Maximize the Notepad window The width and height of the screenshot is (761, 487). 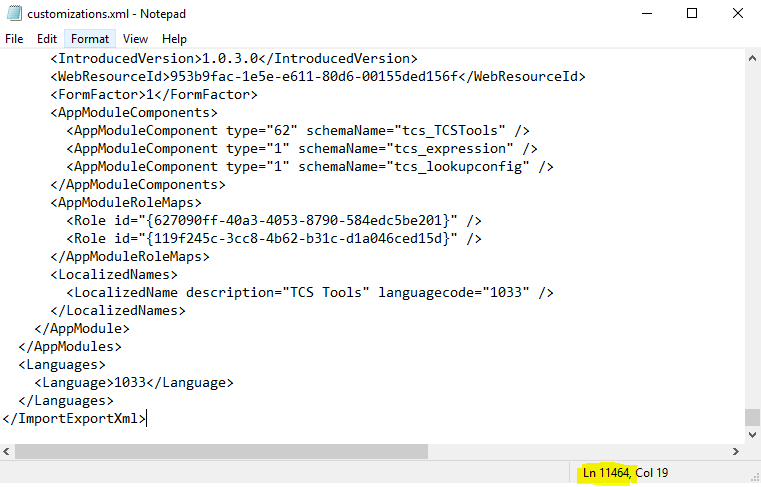coord(692,14)
